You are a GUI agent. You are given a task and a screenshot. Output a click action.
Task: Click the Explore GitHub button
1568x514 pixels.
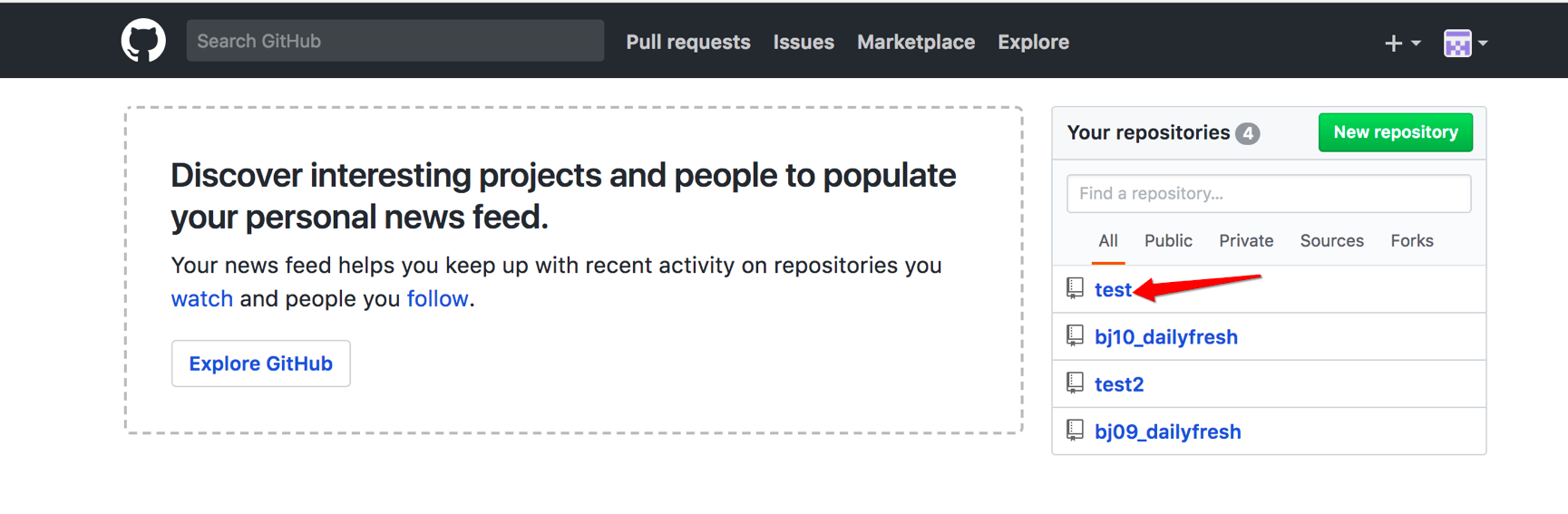tap(260, 364)
